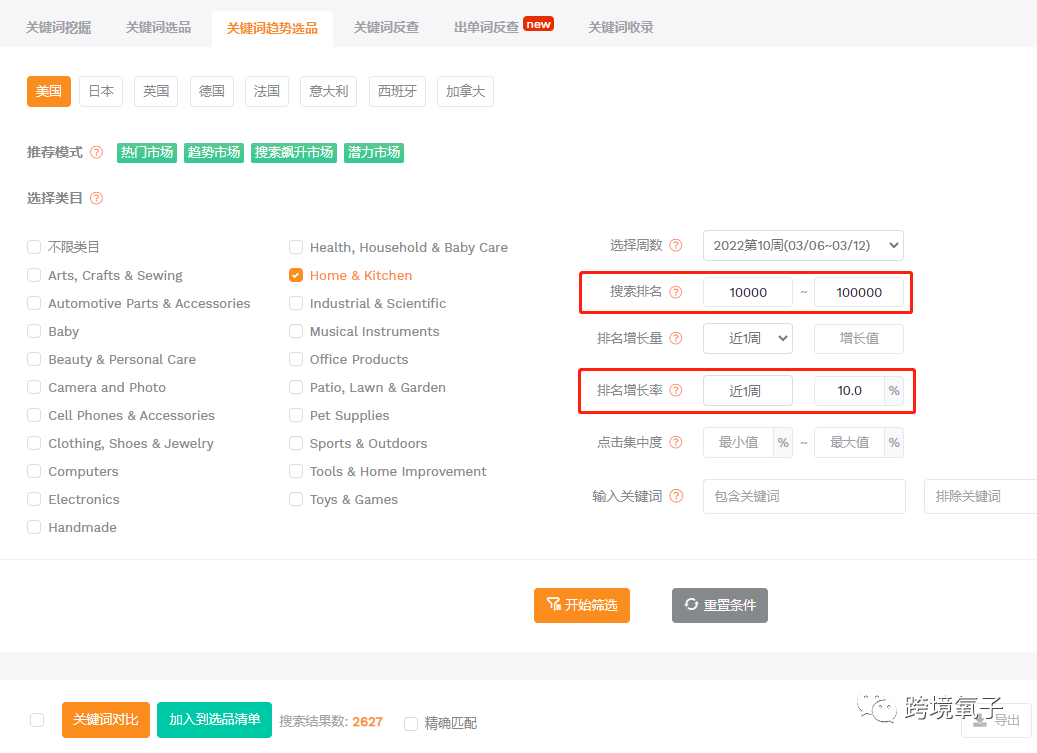Select the 加拿大 marketplace button
The image size is (1037, 753).
(465, 91)
